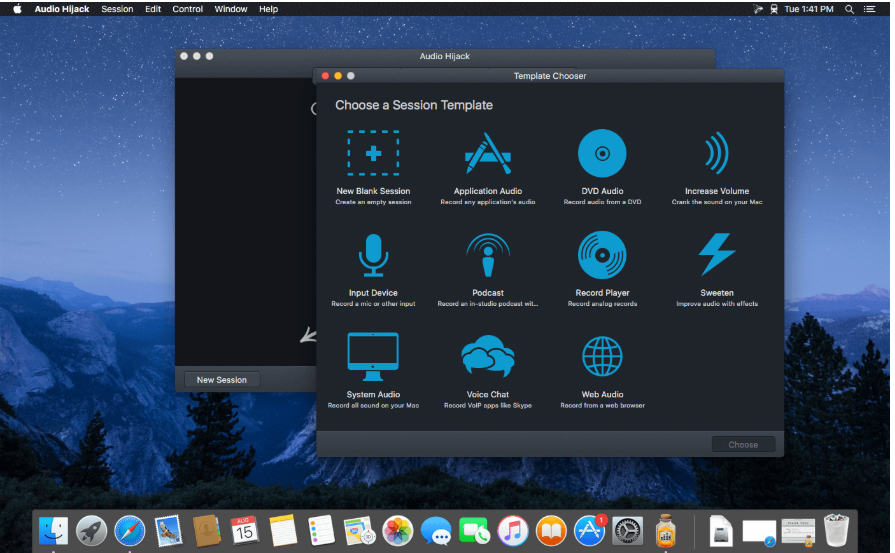
Task: Click the "Record audio from a DVD" description
Action: 602,202
